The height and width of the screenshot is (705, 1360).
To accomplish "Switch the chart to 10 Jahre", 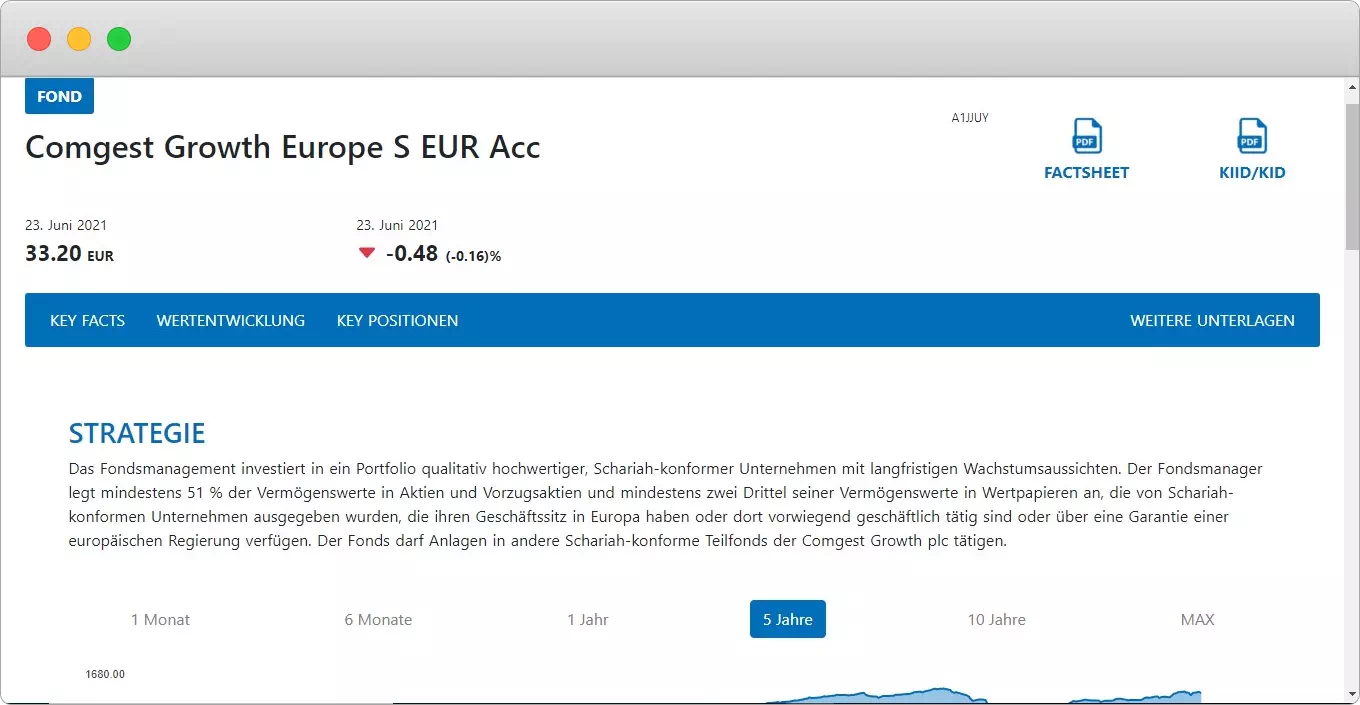I will 996,620.
